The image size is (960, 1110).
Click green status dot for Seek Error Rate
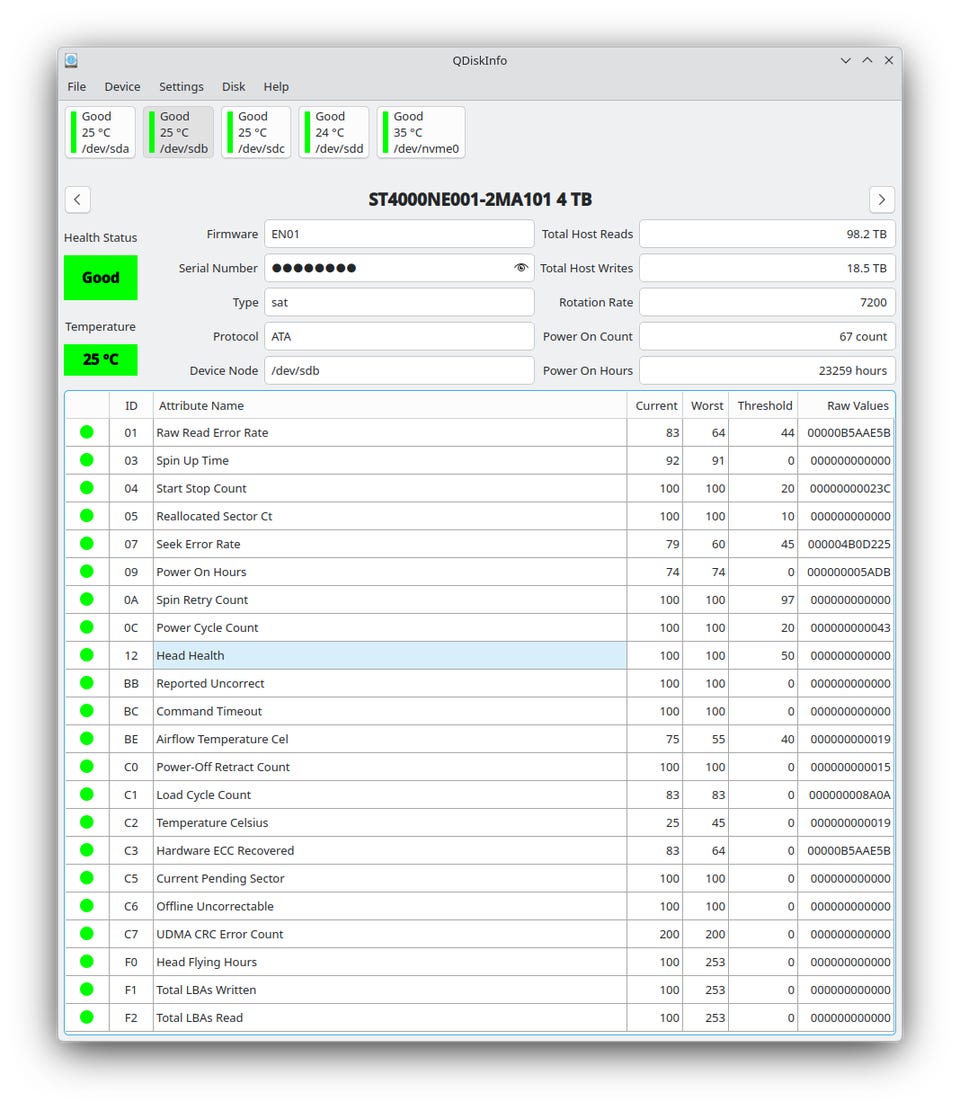tap(86, 544)
